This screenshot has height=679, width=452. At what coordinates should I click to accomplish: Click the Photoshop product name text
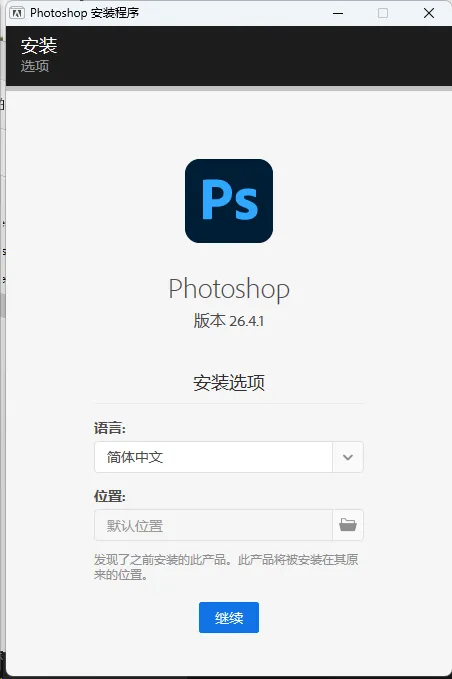click(229, 289)
